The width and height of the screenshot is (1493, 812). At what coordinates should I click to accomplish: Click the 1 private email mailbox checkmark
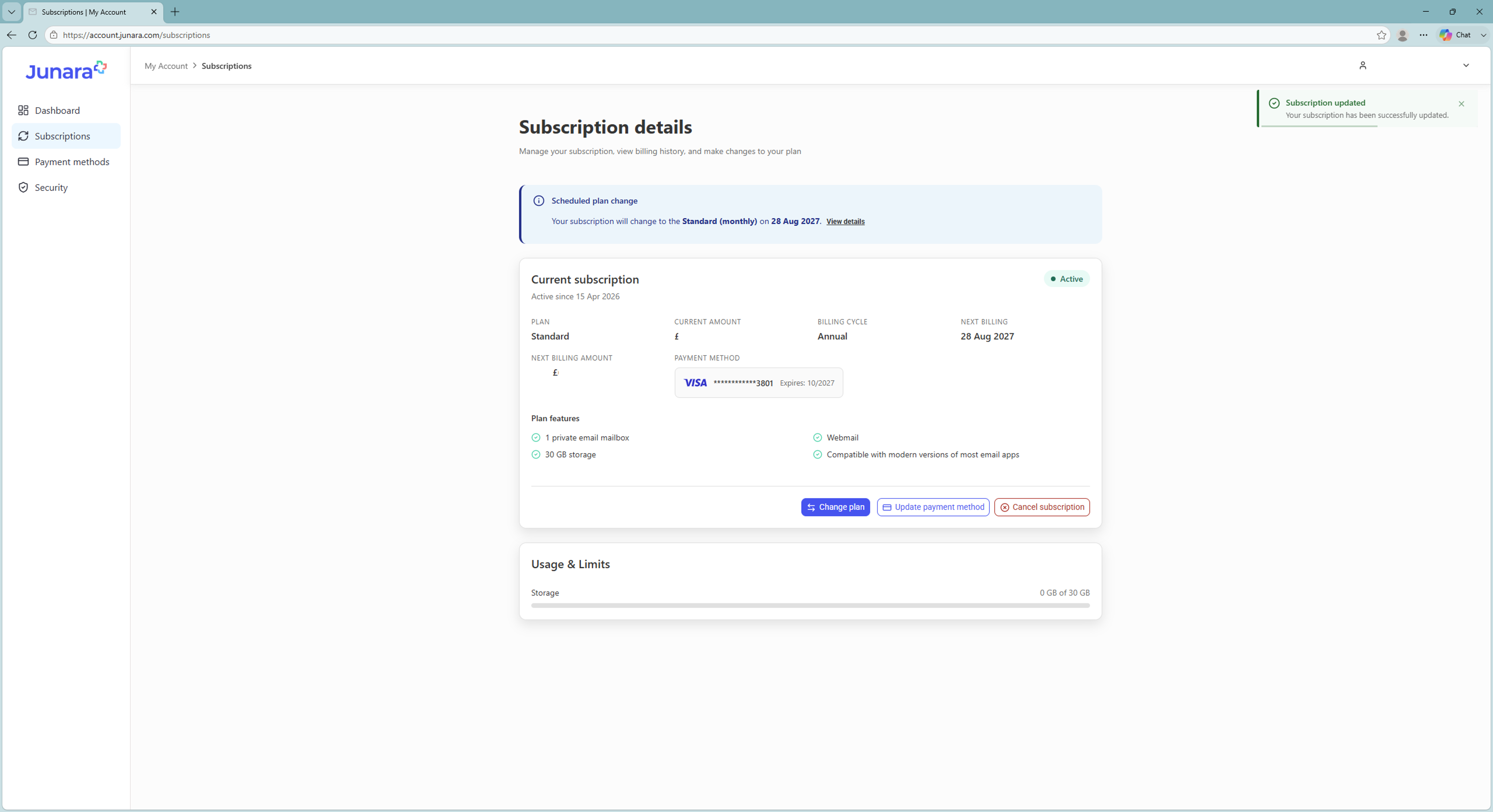(535, 438)
